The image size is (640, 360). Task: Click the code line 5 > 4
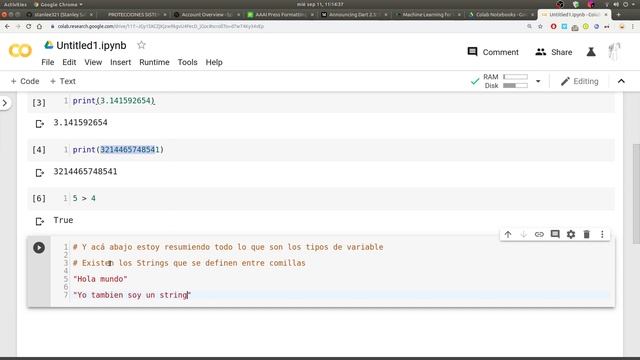tap(84, 198)
